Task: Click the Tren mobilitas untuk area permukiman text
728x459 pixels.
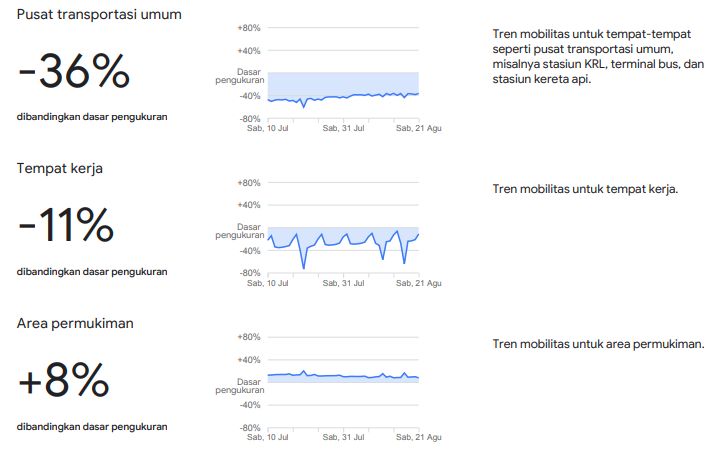Action: (x=598, y=344)
